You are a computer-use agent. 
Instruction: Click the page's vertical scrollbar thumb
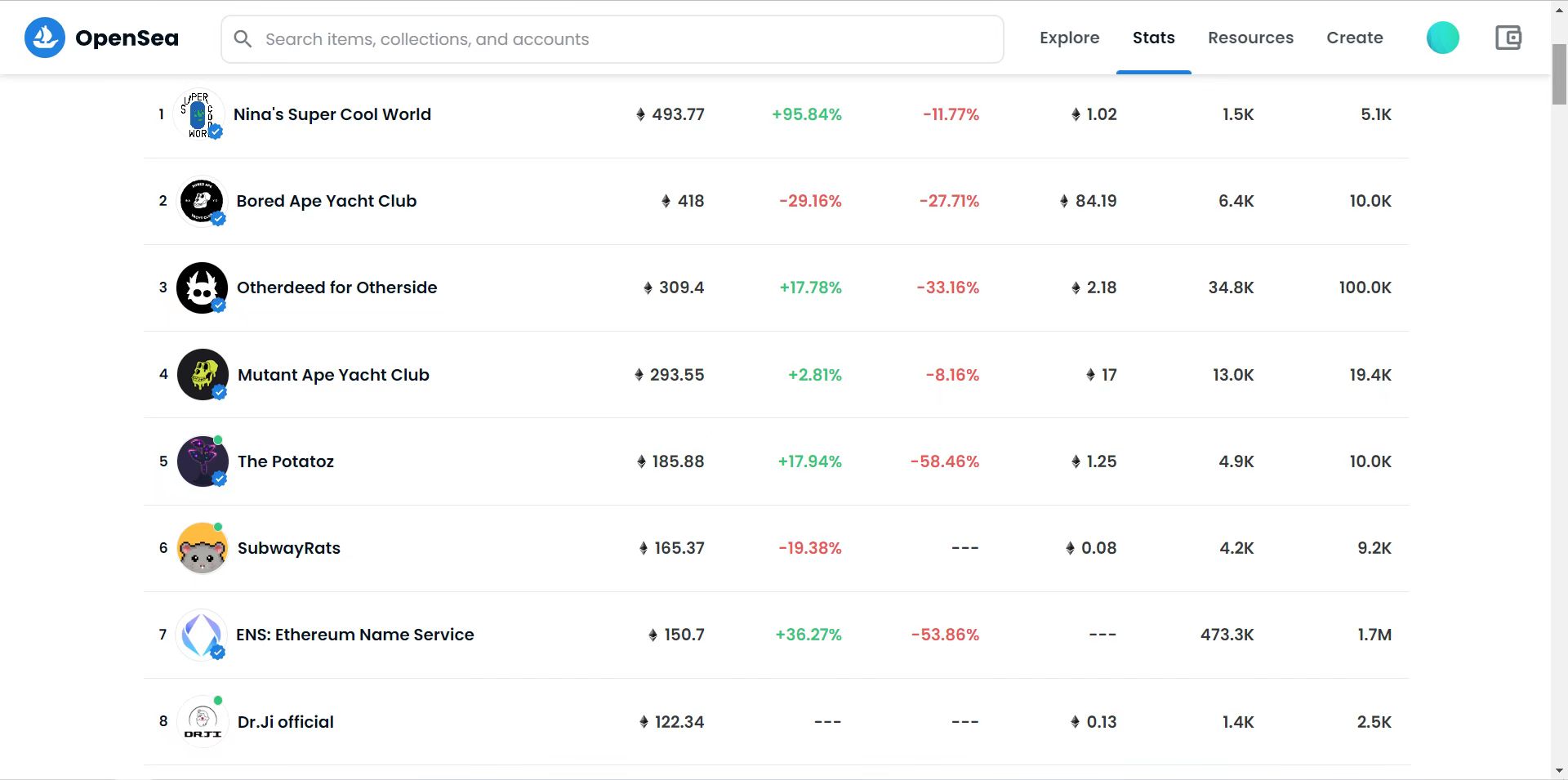coord(1559,75)
